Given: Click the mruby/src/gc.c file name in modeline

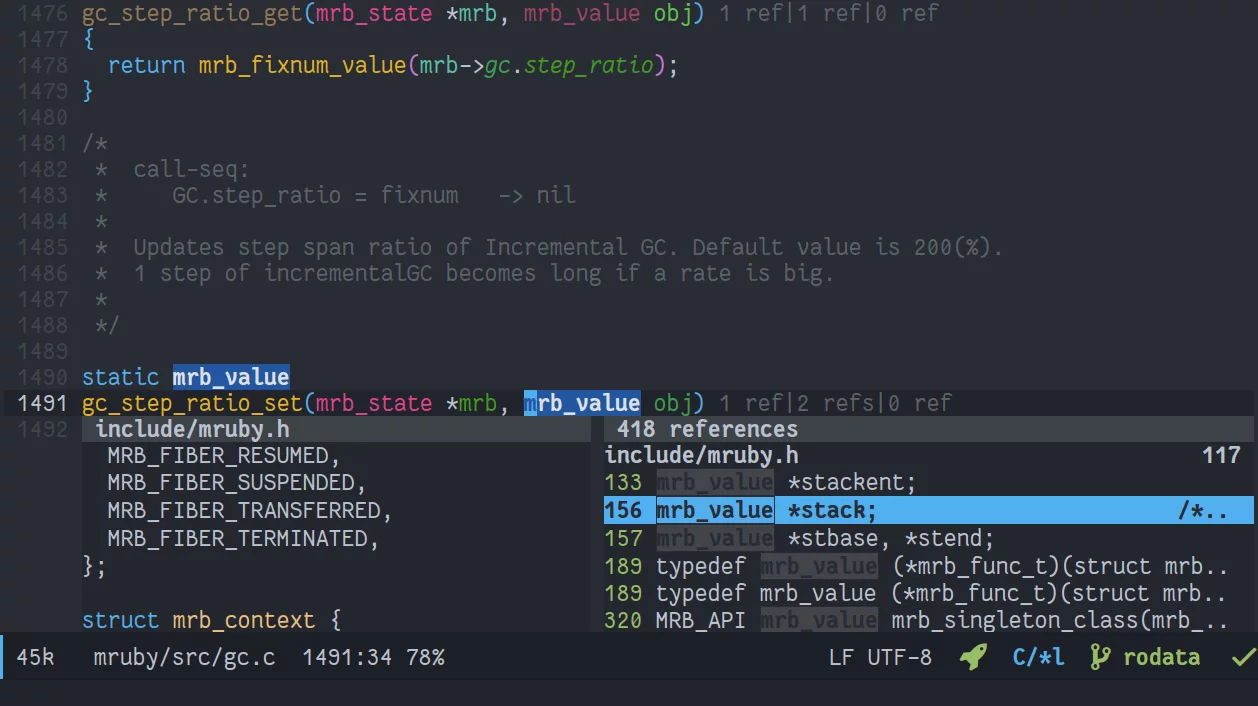Looking at the screenshot, I should (184, 657).
